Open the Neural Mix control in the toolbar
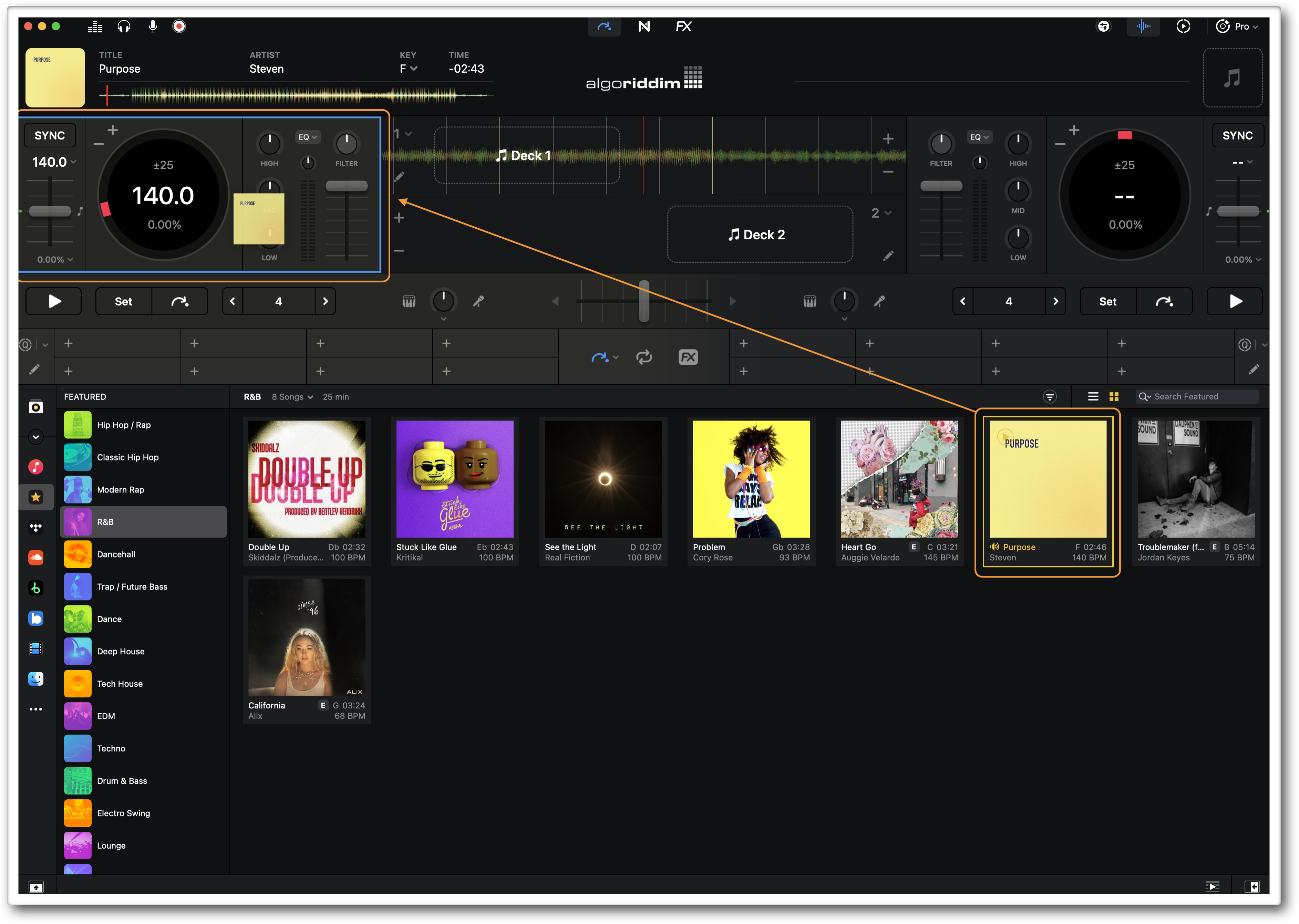 coord(643,26)
